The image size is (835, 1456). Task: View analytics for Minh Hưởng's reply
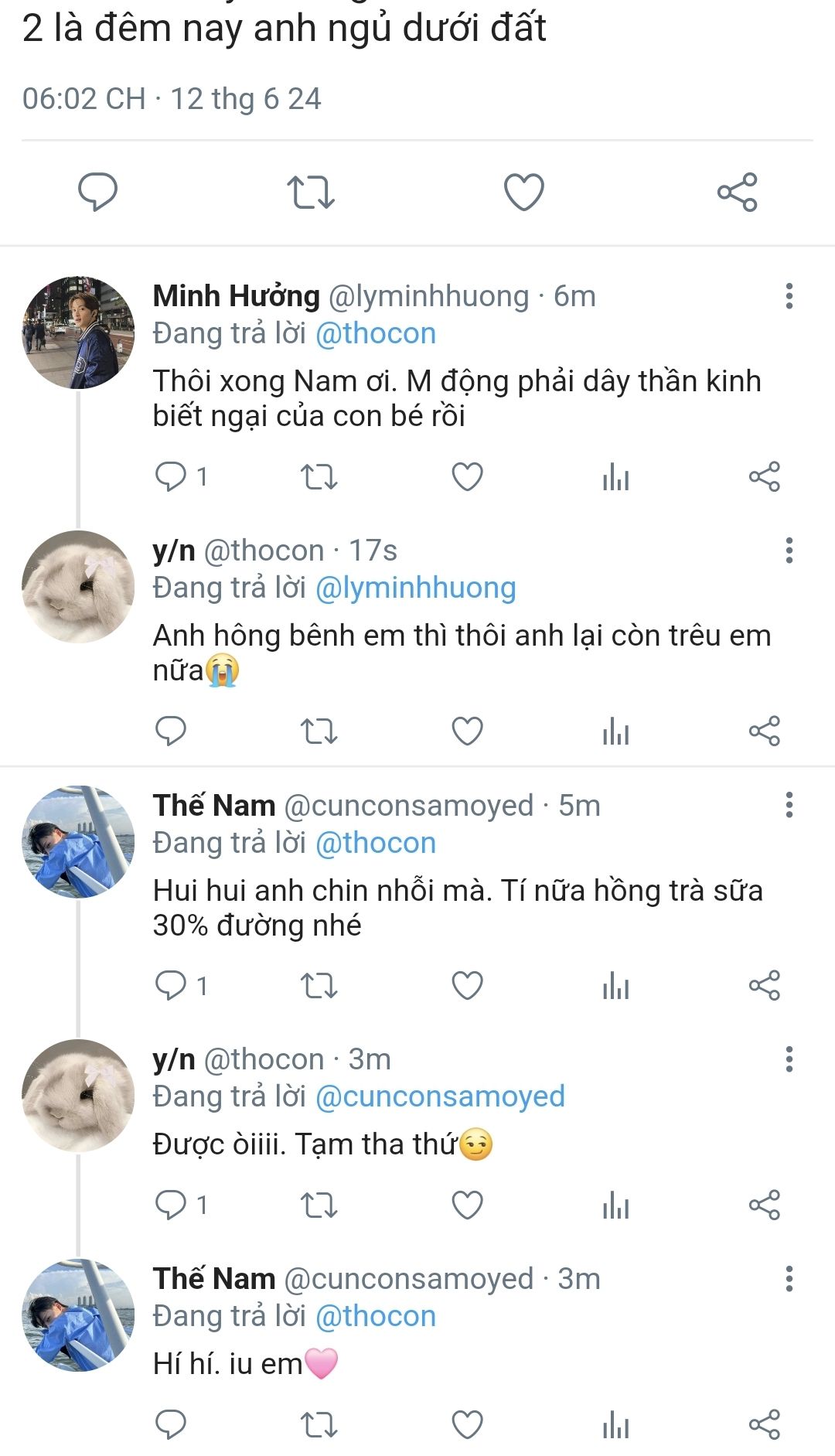(x=615, y=477)
